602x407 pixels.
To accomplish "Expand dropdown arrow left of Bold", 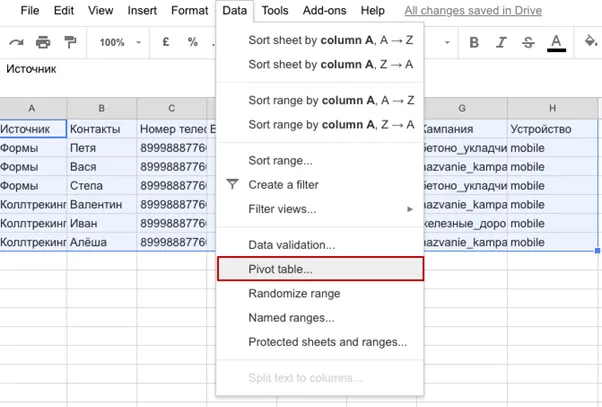I will [x=447, y=43].
